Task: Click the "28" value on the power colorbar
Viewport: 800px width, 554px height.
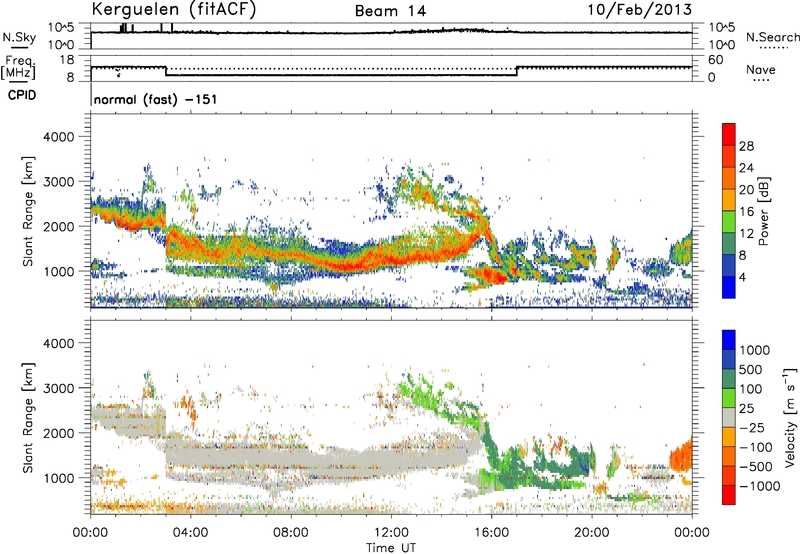Action: click(746, 146)
